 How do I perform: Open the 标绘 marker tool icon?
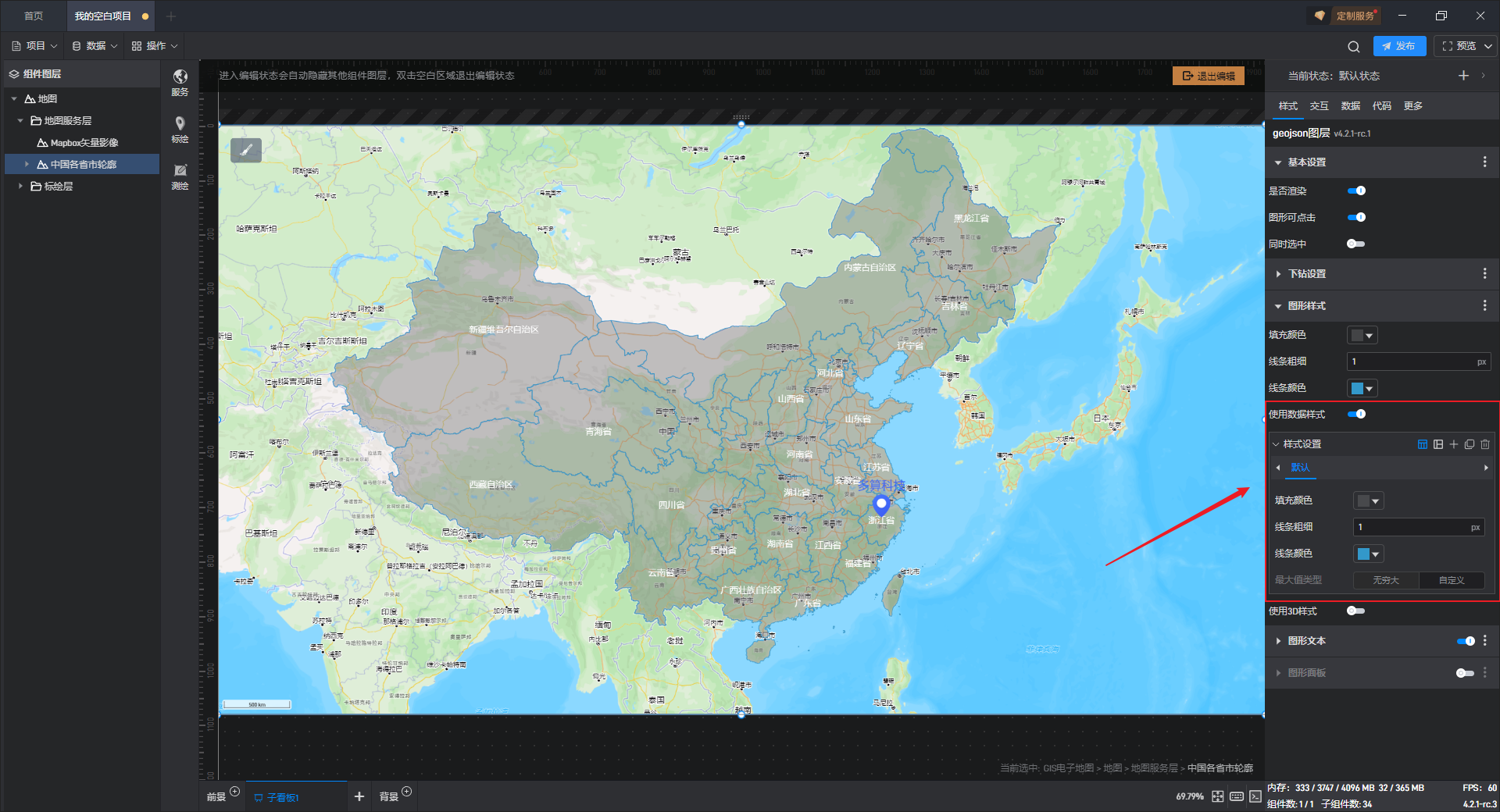point(180,129)
